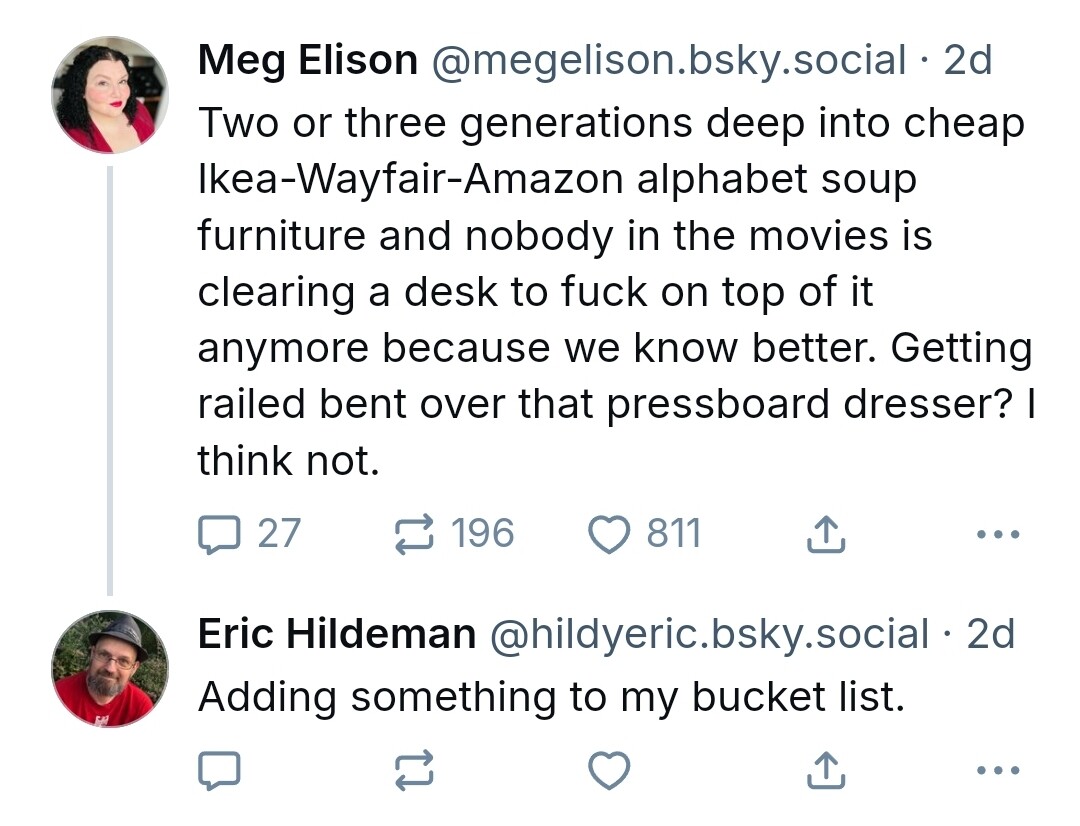Open Meg Elison's profile picture

[110, 94]
